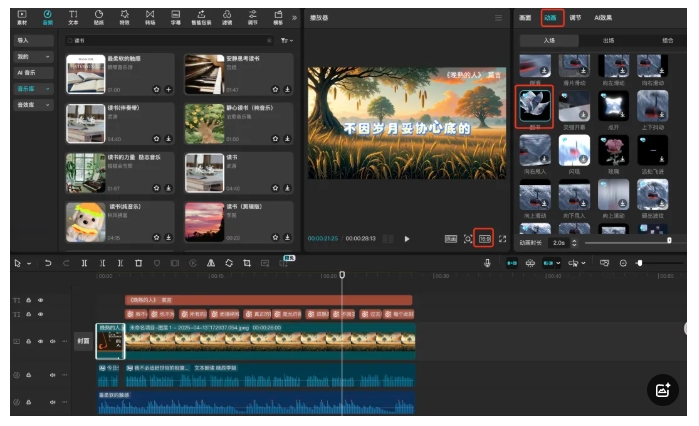Toggle the lock on the top text track
Screen dimensions: 699x426
[x=28, y=300]
